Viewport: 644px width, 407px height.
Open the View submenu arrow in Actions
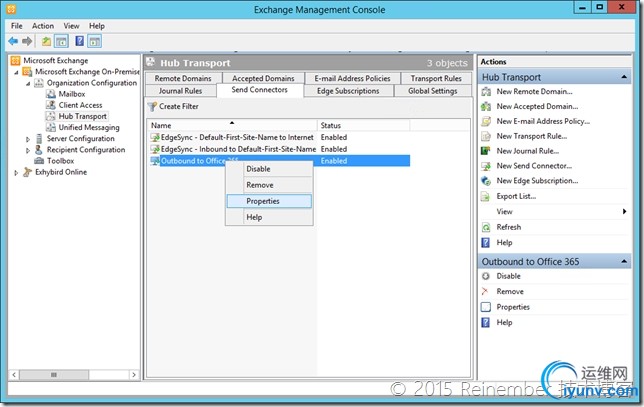624,212
